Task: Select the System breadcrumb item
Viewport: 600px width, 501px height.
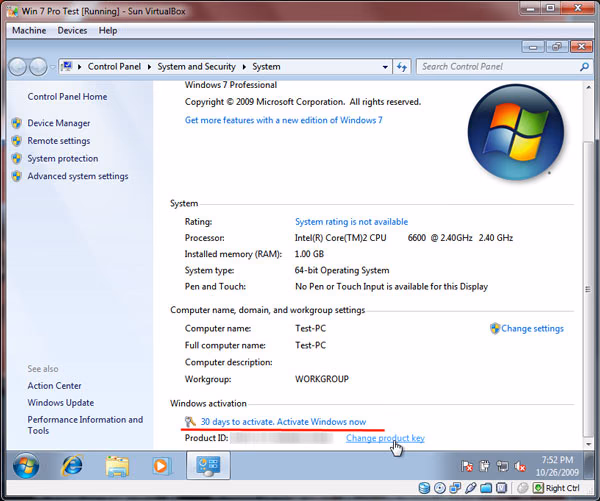Action: (x=266, y=67)
